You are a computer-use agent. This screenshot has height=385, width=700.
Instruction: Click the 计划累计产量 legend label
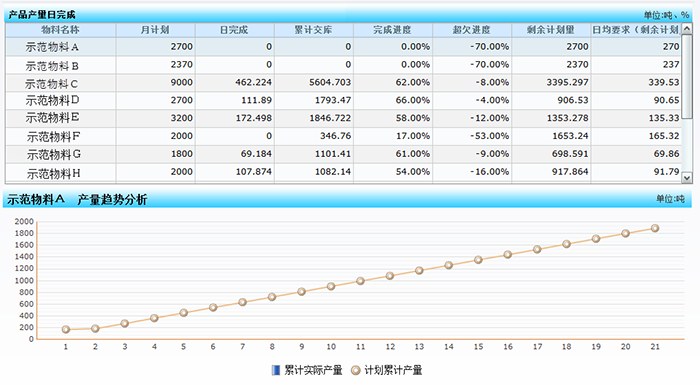(393, 370)
